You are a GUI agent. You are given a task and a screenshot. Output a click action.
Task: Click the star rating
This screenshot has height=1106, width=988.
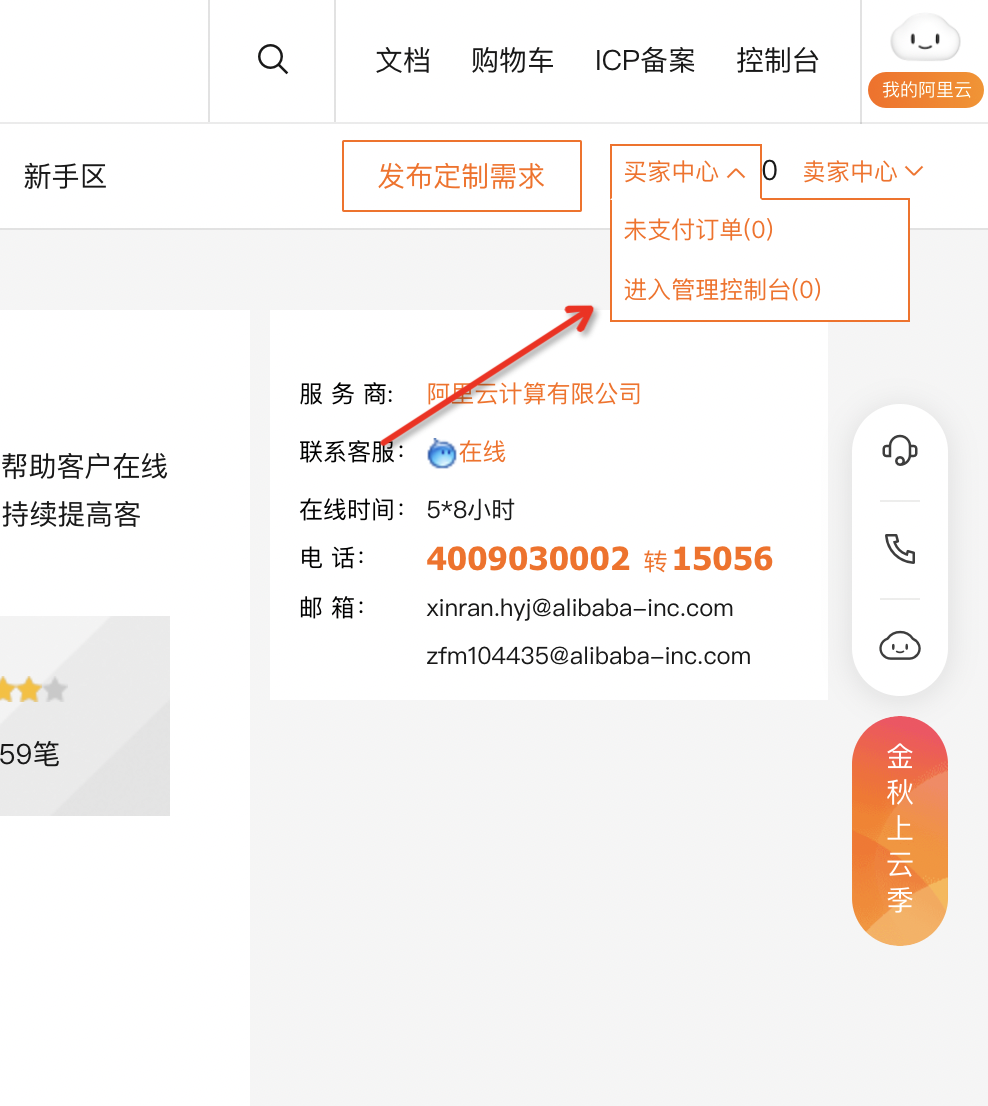coord(33,690)
